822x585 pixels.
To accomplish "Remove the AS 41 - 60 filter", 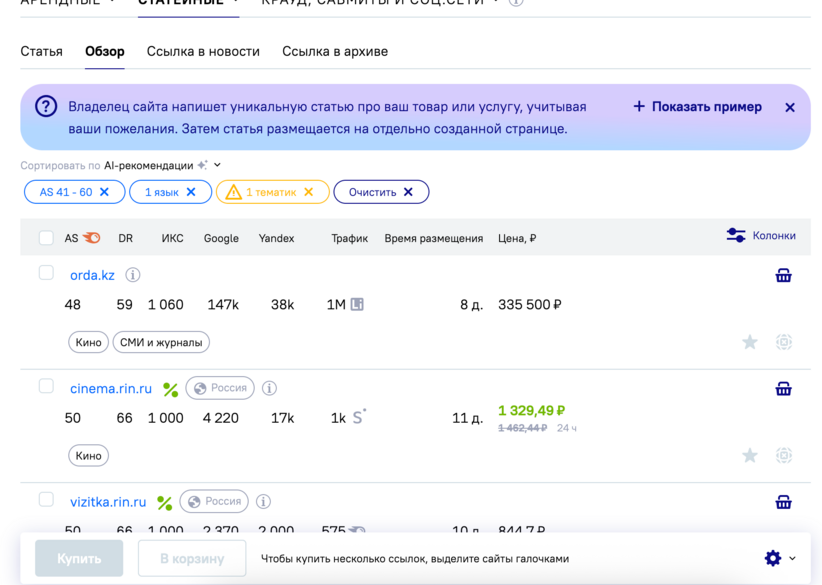I will 105,192.
